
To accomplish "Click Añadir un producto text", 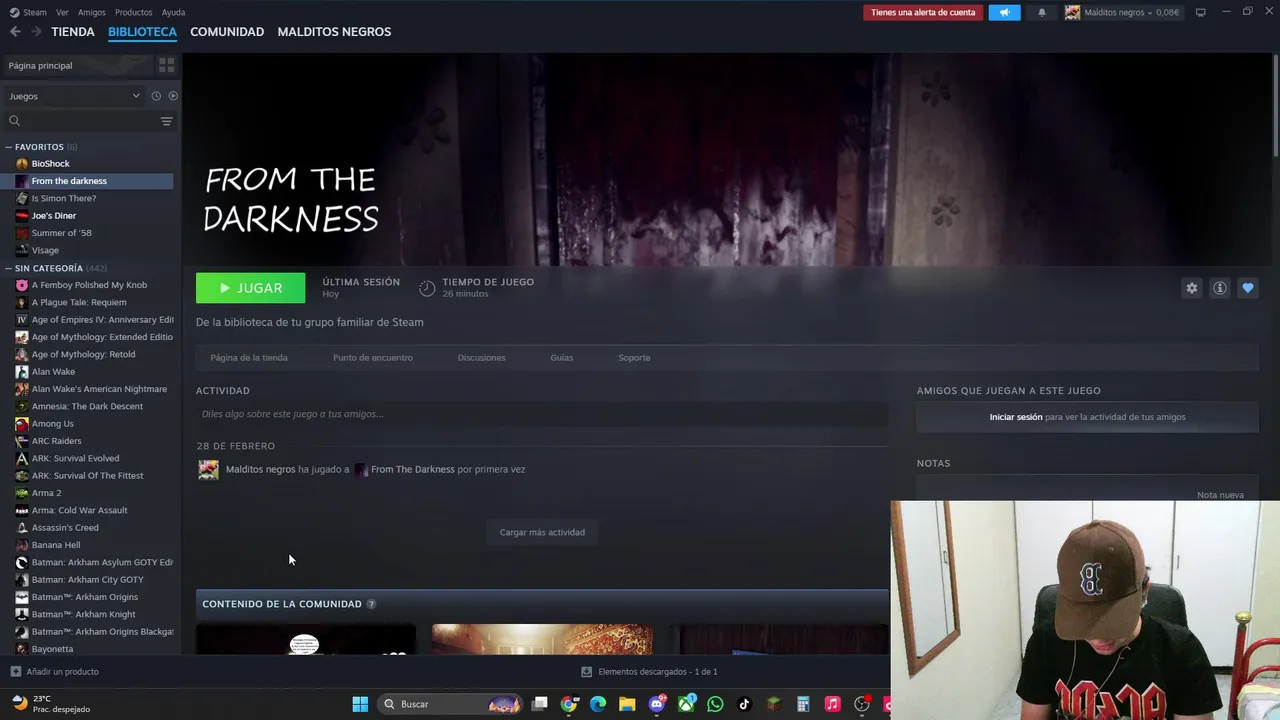I will click(x=62, y=672).
